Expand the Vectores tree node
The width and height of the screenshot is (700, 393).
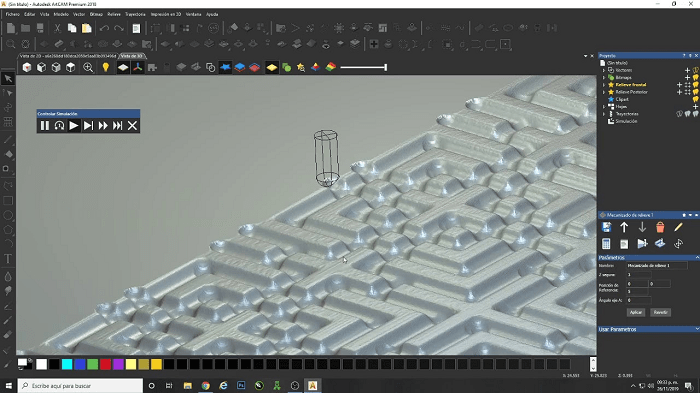pos(604,70)
